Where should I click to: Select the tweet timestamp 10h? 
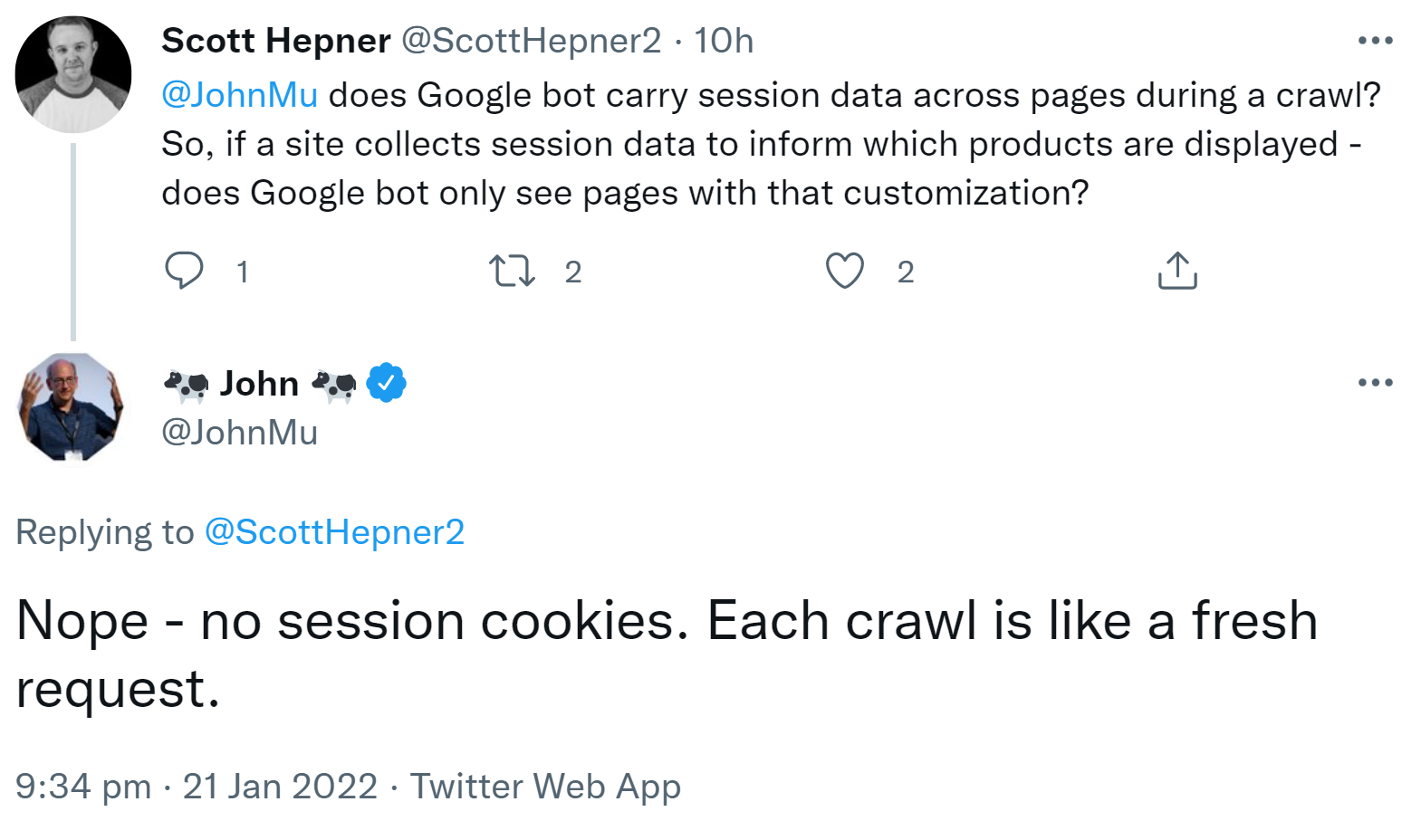pyautogui.click(x=725, y=40)
